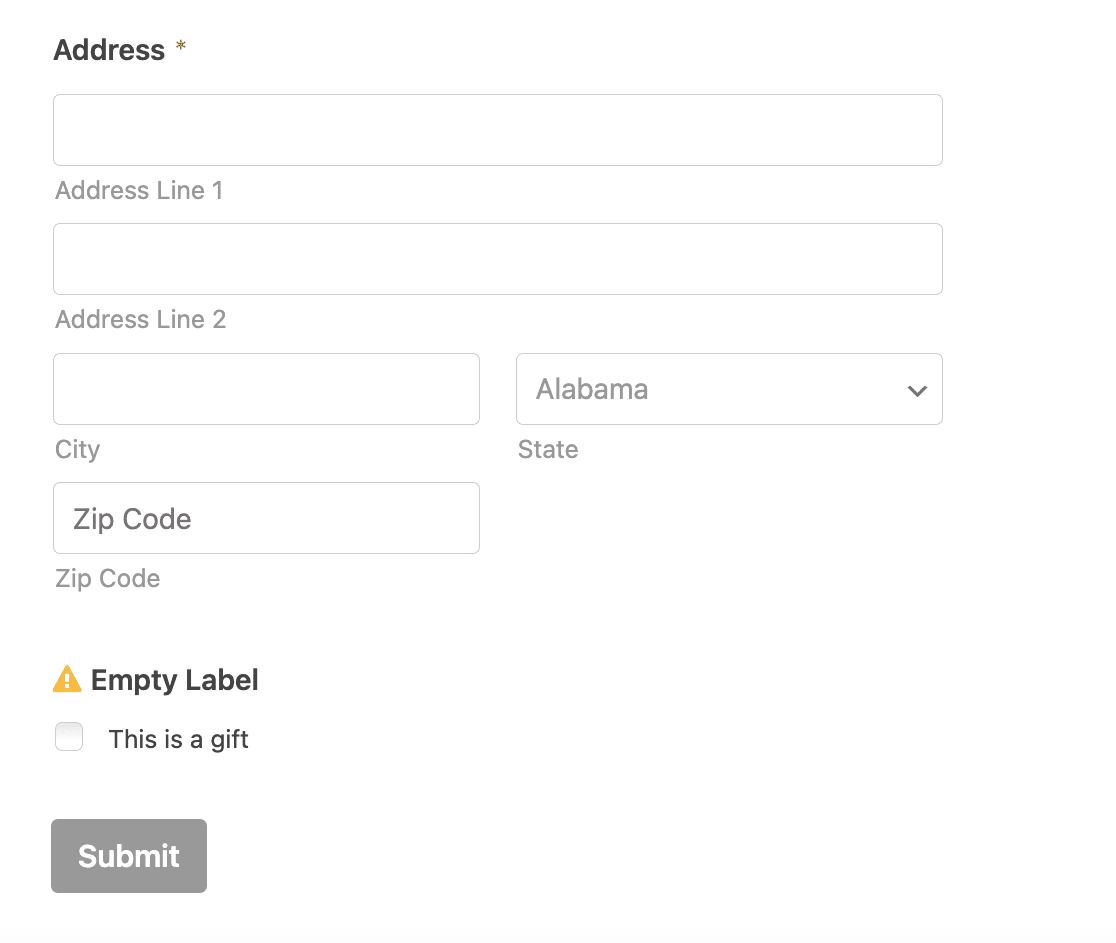Image resolution: width=1116 pixels, height=943 pixels.
Task: Focus the Address Line 1 input field
Action: tap(498, 130)
